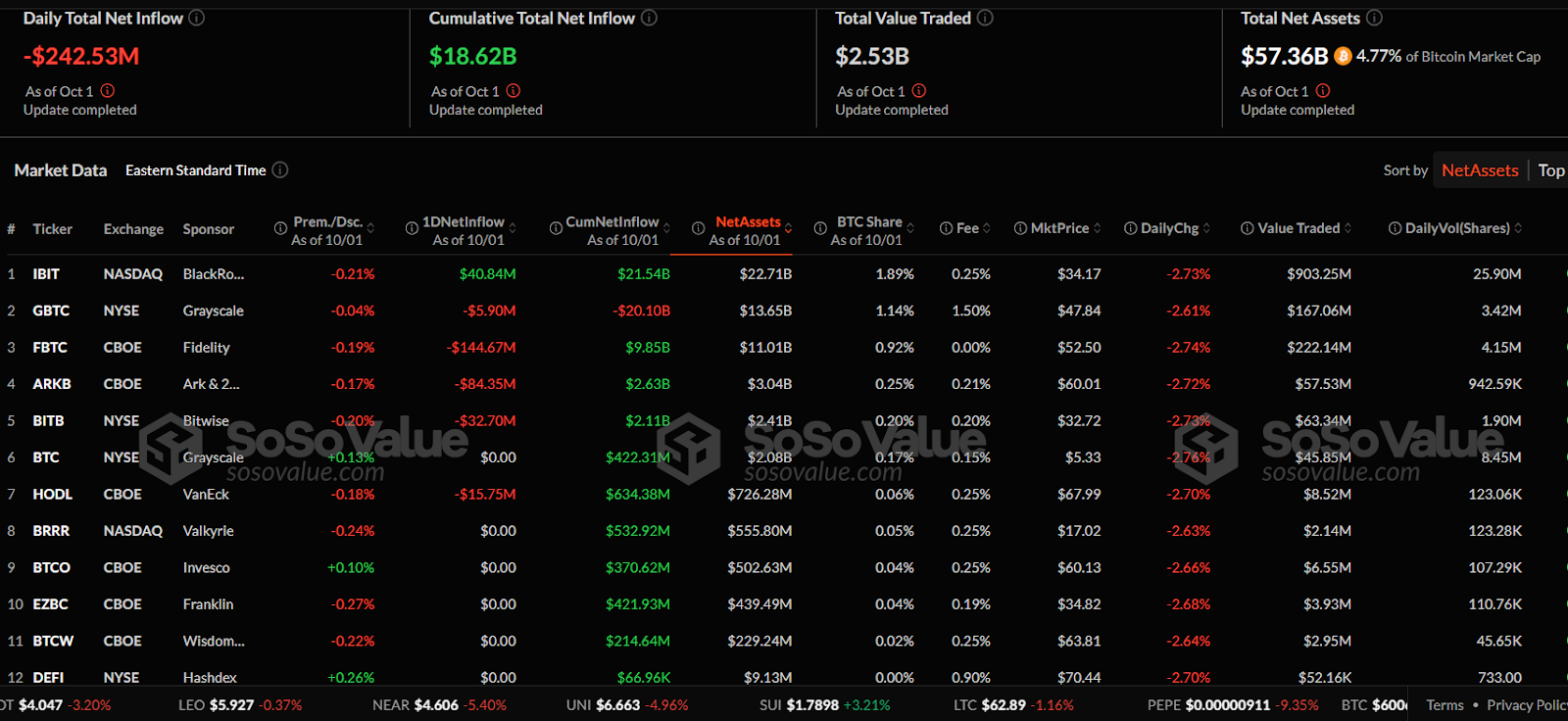
Task: Sort table by MktPrice column arrows
Action: click(x=1098, y=228)
